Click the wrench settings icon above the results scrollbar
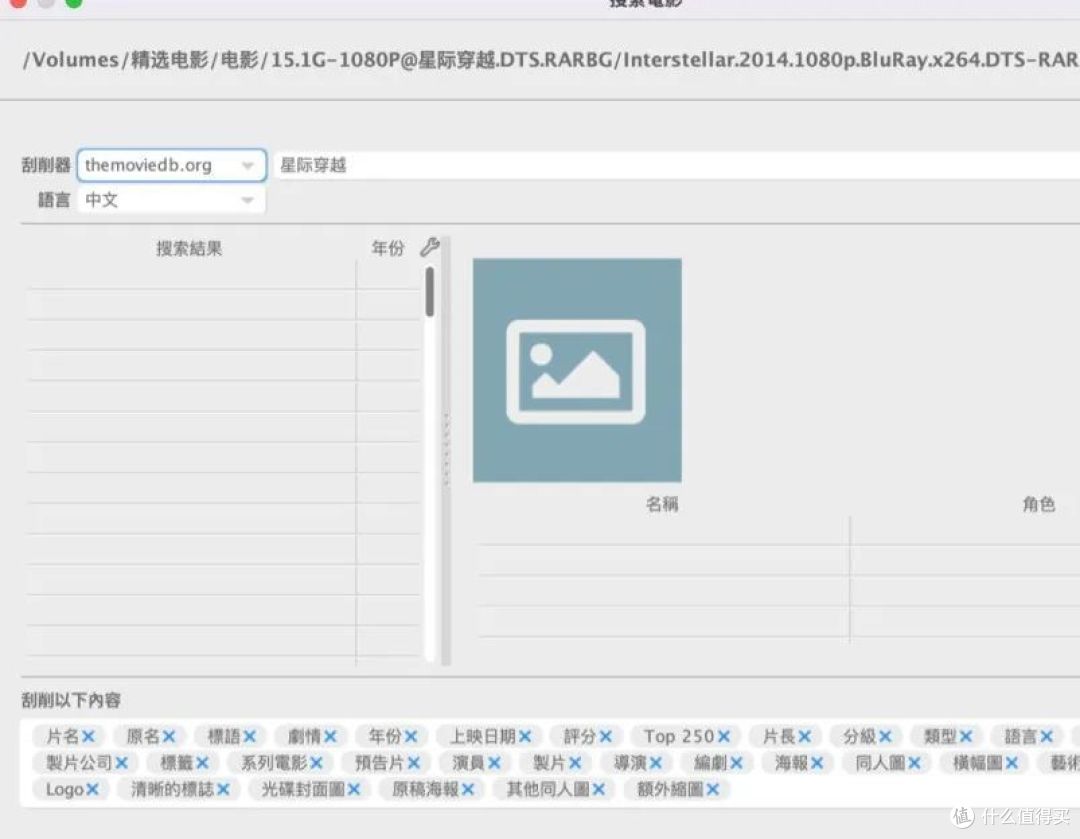The height and width of the screenshot is (839, 1080). [429, 249]
